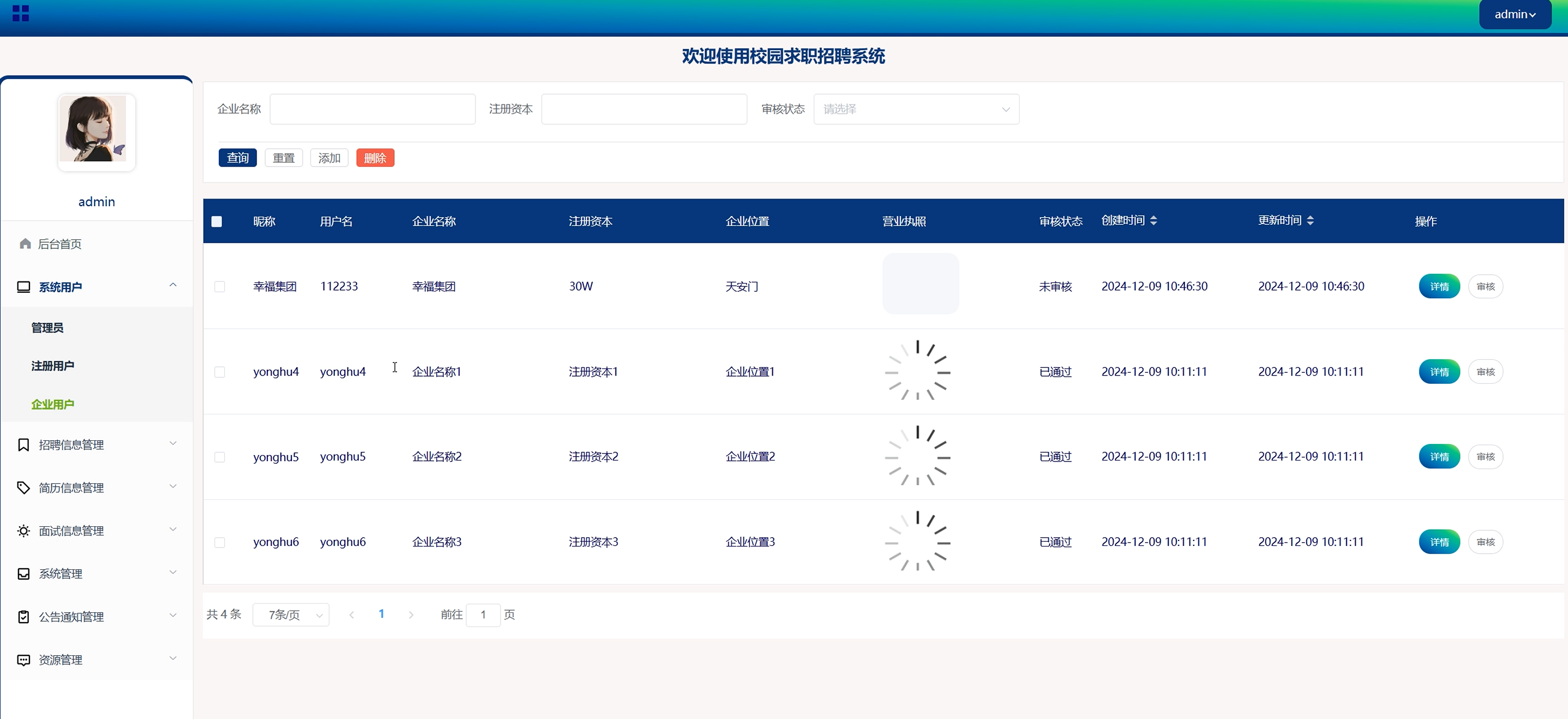Toggle the select-all checkbox in table header

(217, 222)
